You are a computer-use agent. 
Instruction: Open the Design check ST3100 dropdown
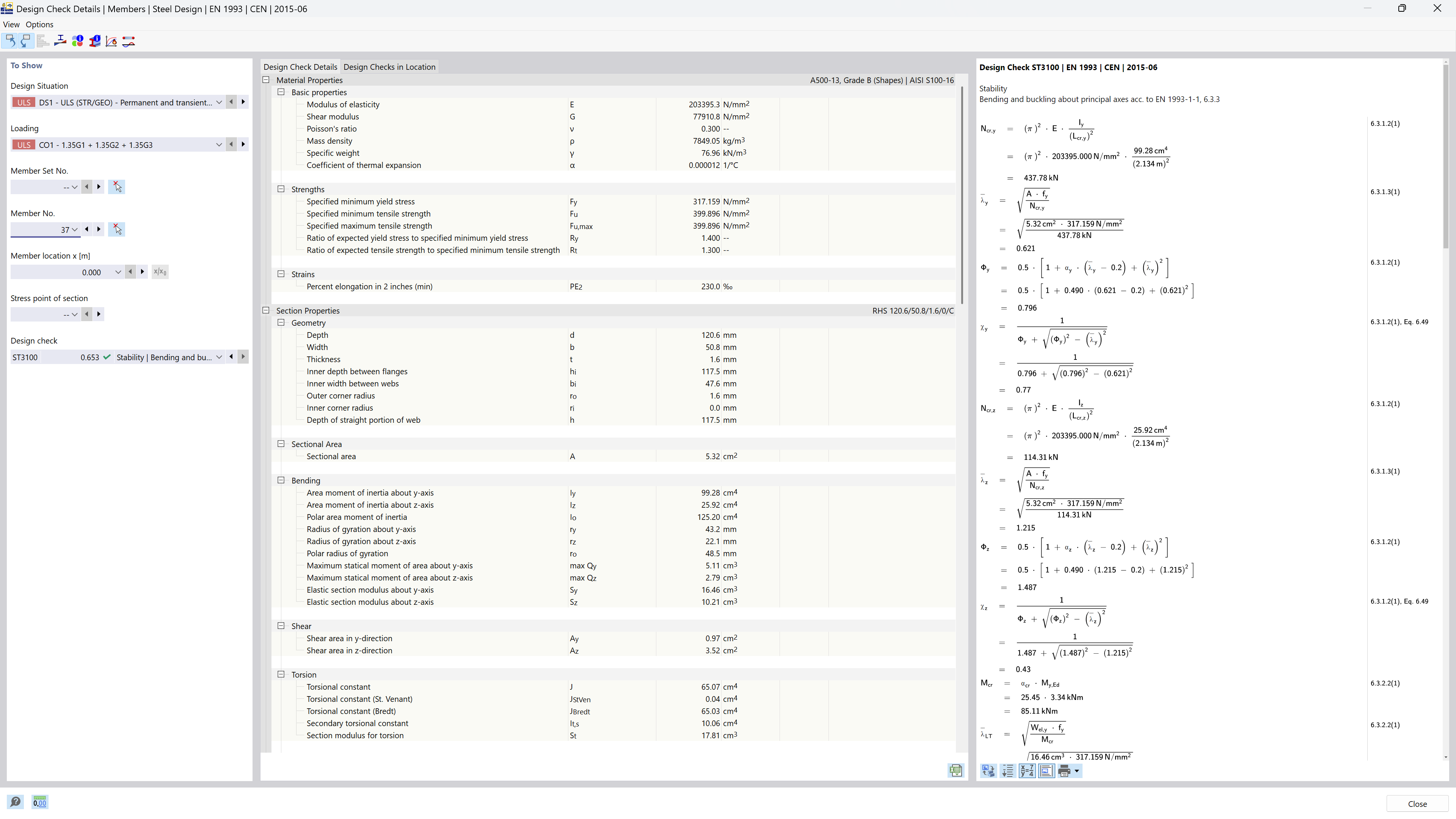[219, 357]
